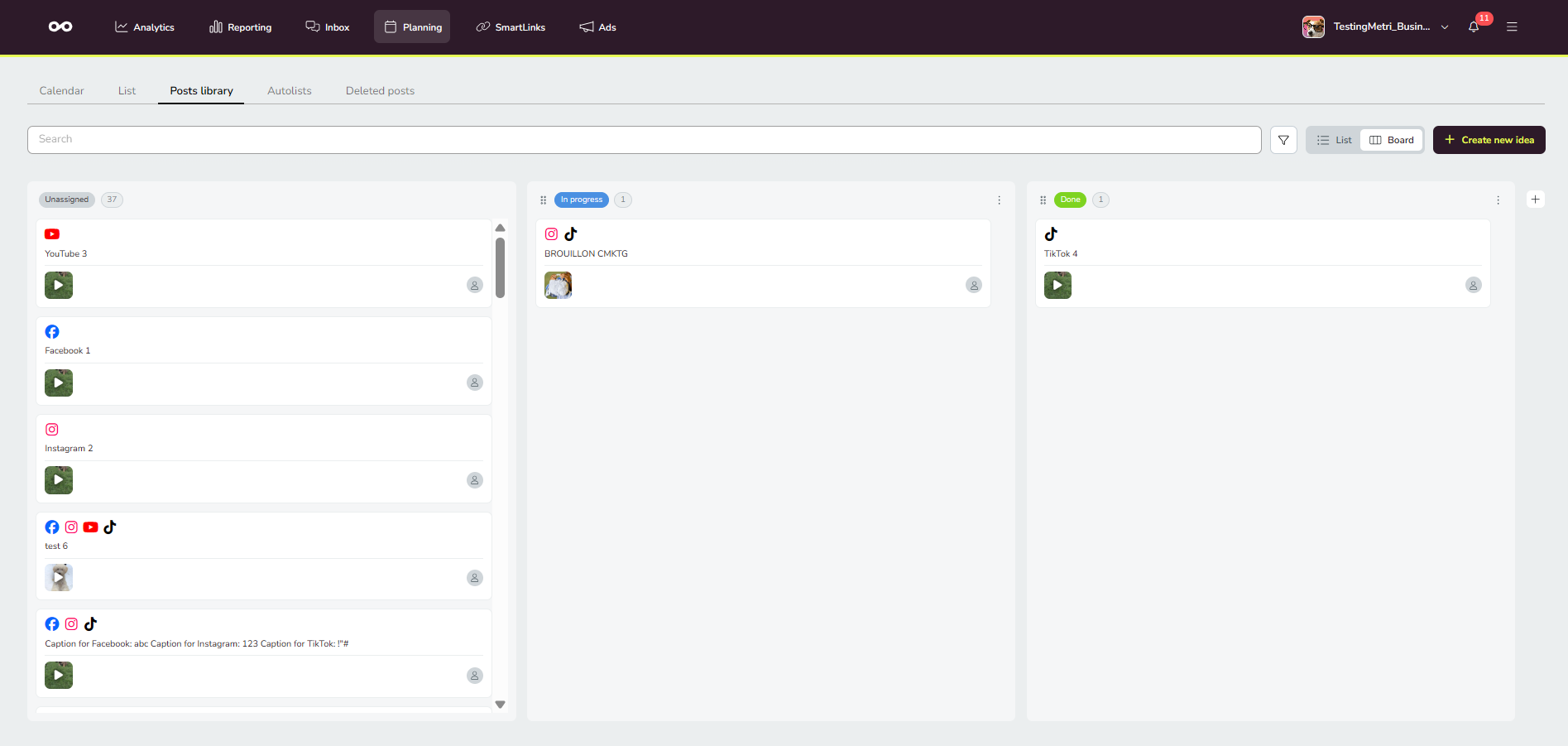The width and height of the screenshot is (1568, 746).
Task: Click the filter funnel icon
Action: (x=1283, y=140)
